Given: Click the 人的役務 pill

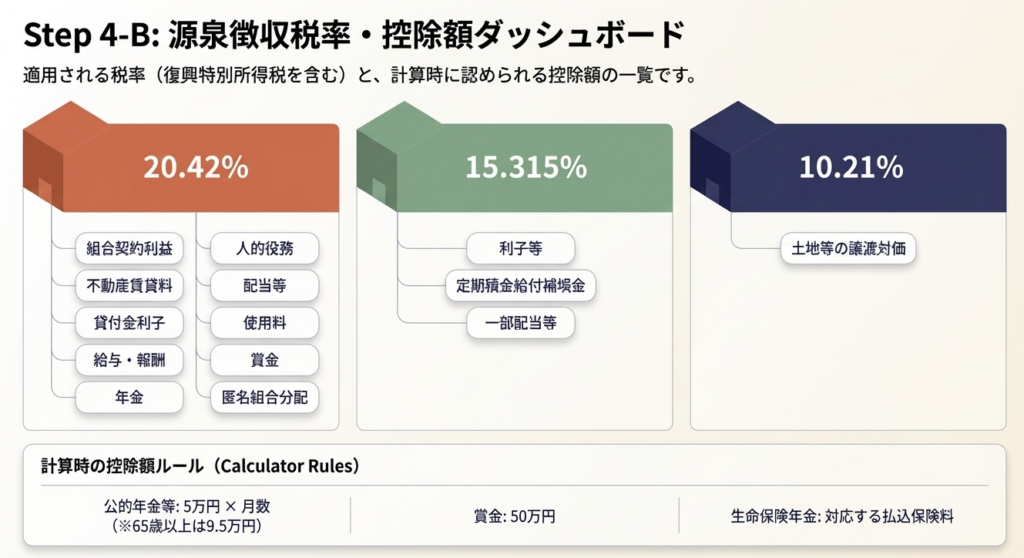Looking at the screenshot, I should click(264, 248).
